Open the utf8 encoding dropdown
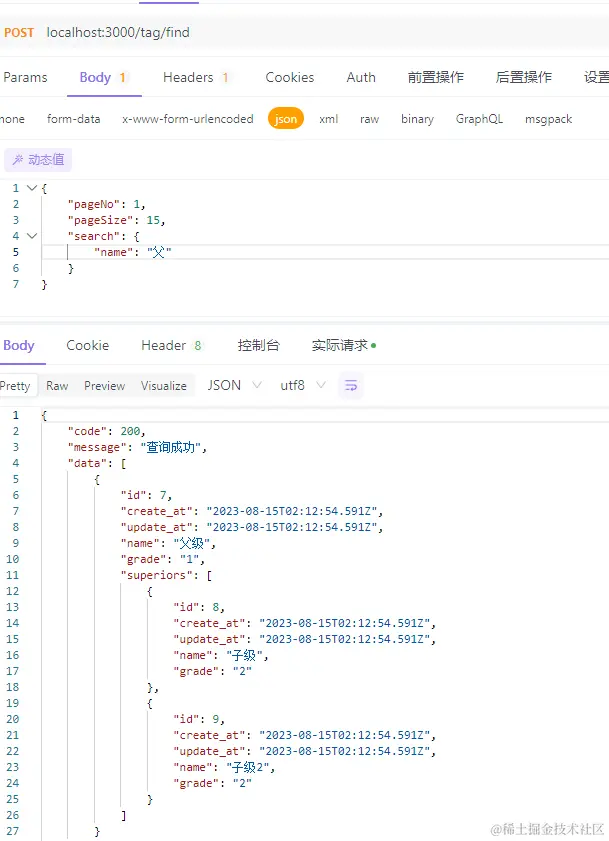The image size is (609, 841). click(x=303, y=385)
